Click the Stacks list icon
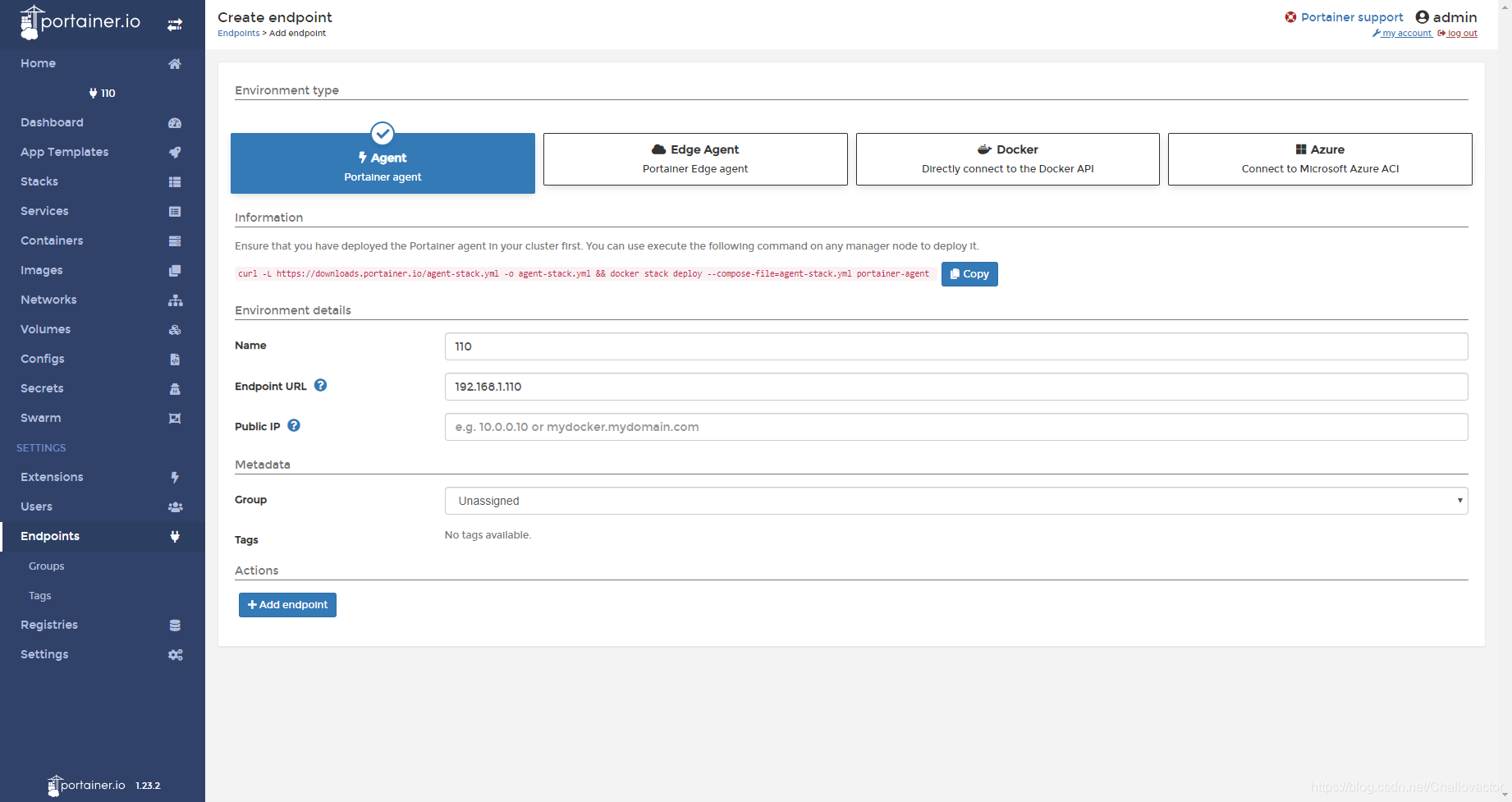The width and height of the screenshot is (1512, 802). pyautogui.click(x=175, y=182)
